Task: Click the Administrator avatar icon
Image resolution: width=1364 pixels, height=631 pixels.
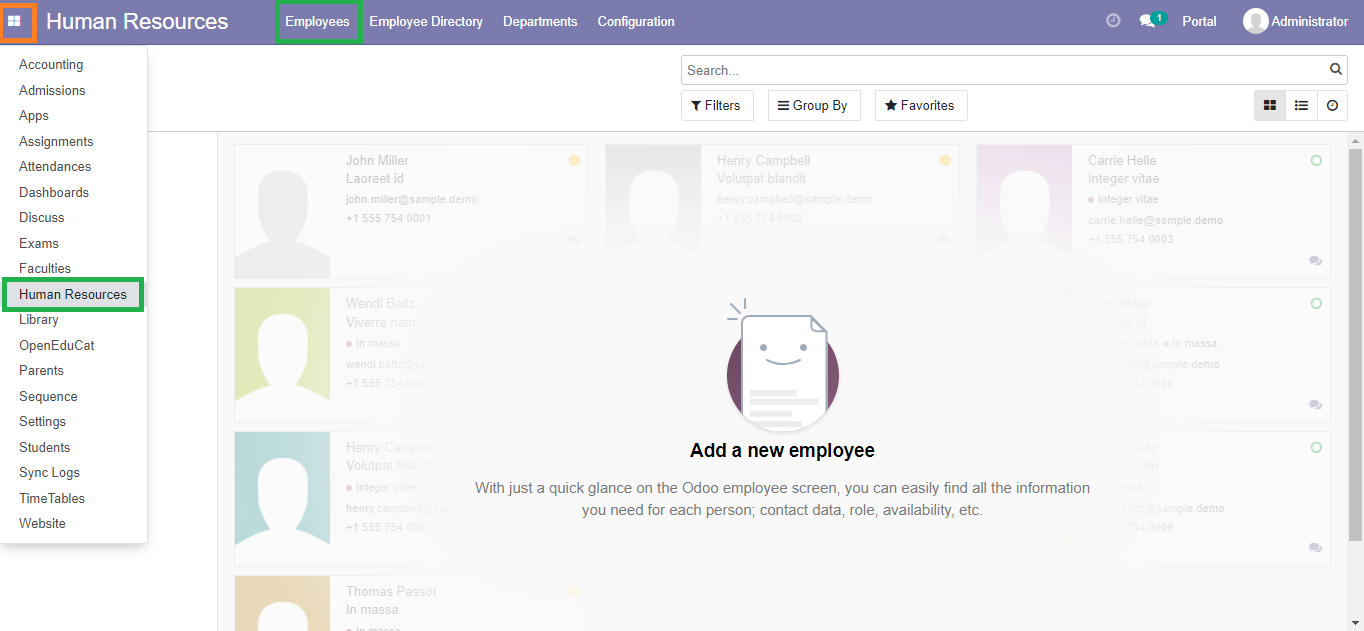Action: pyautogui.click(x=1255, y=21)
